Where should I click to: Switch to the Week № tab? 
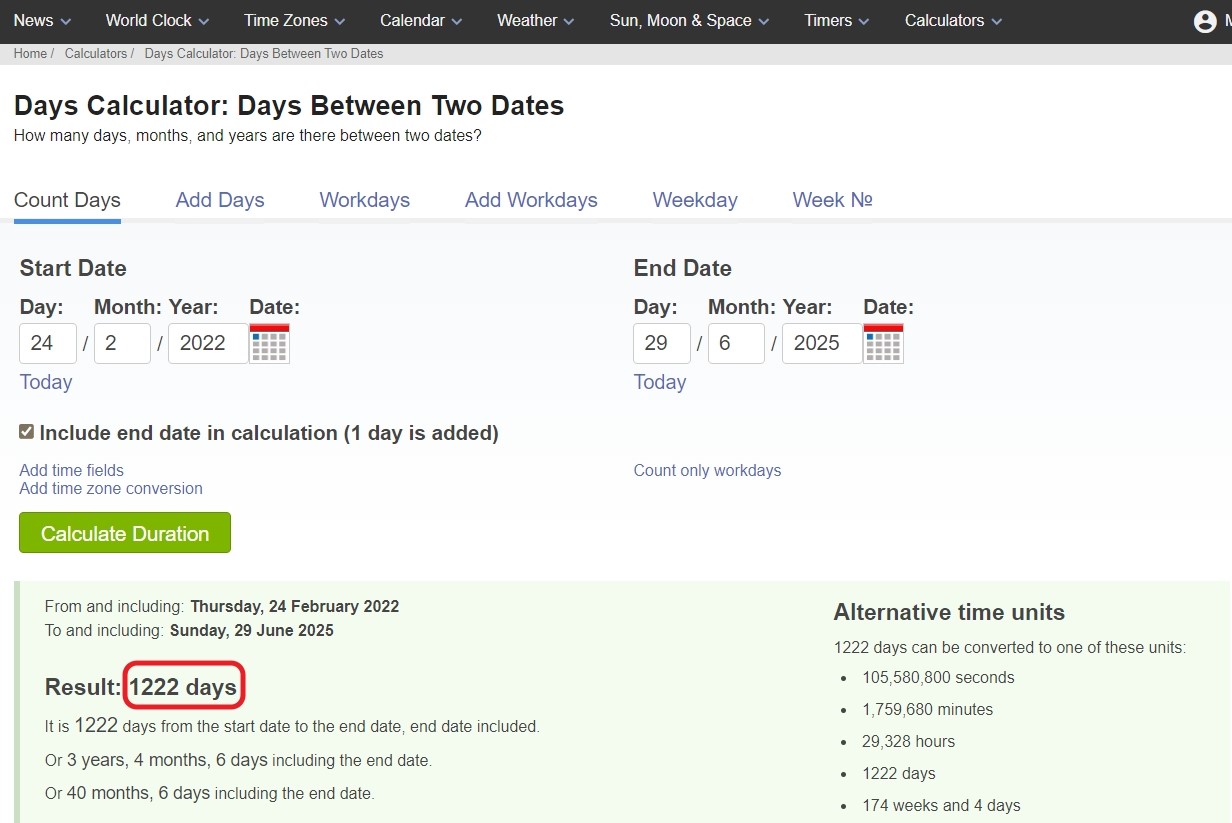point(833,200)
